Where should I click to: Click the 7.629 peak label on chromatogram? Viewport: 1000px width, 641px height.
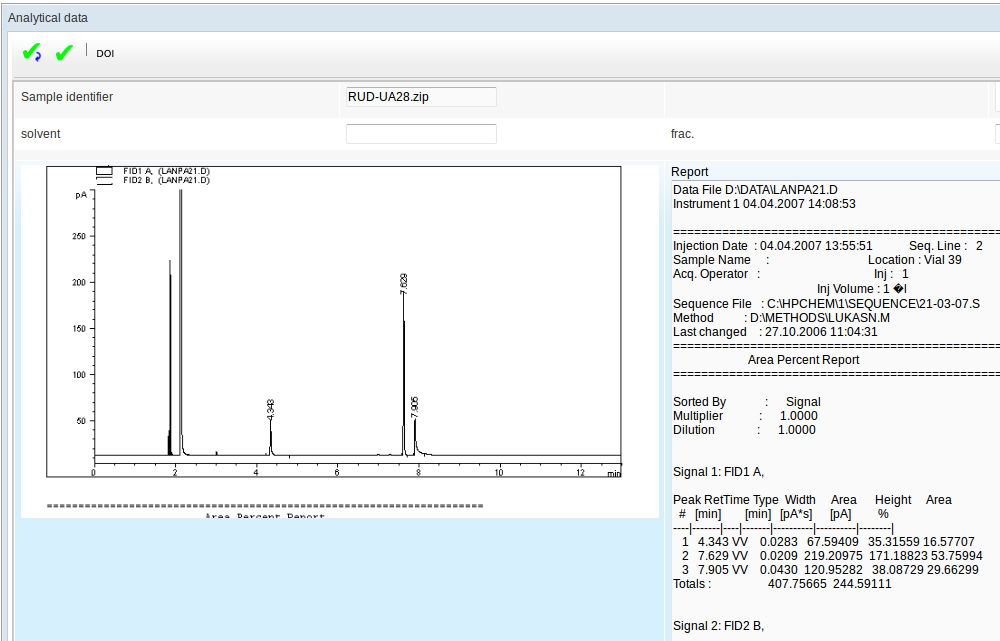(x=404, y=282)
